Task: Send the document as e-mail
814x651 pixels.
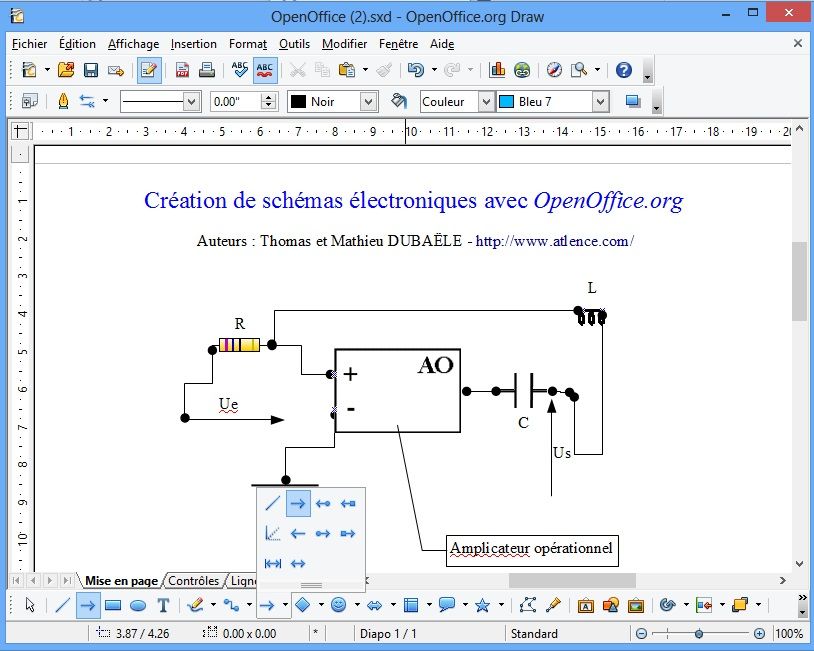Action: [x=116, y=70]
